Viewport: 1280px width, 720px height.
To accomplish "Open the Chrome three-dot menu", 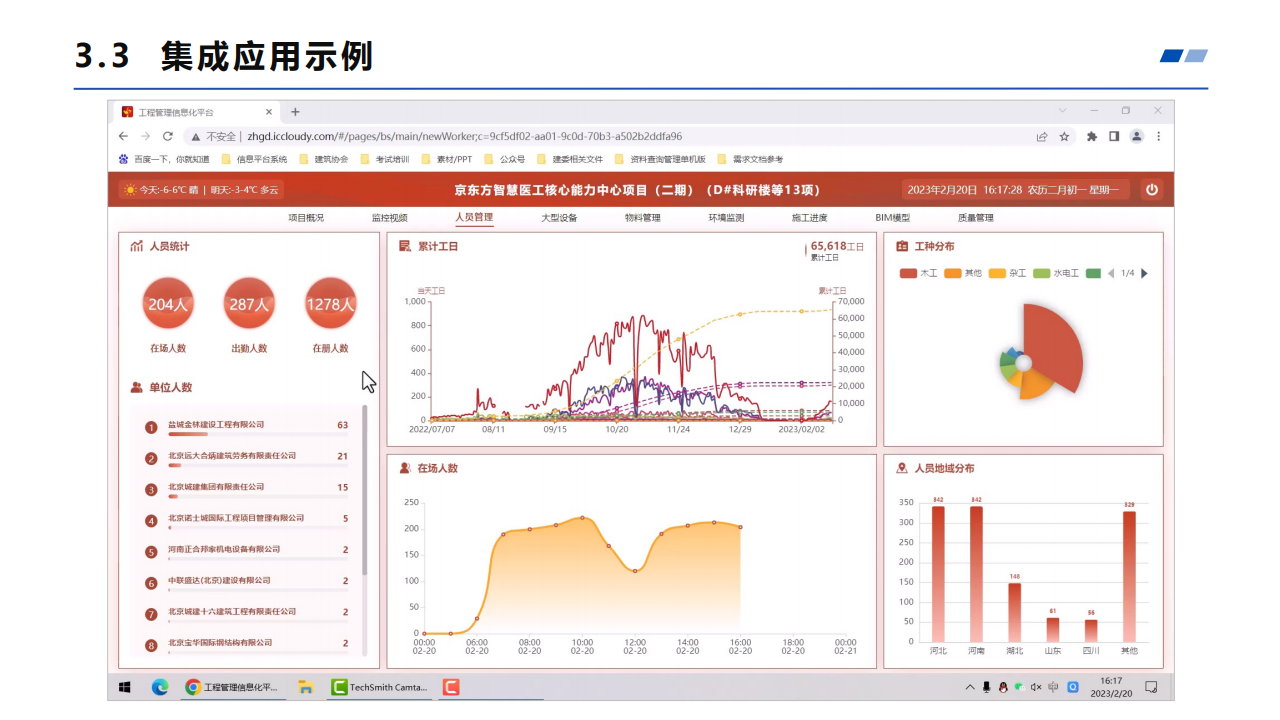I will (x=1159, y=136).
